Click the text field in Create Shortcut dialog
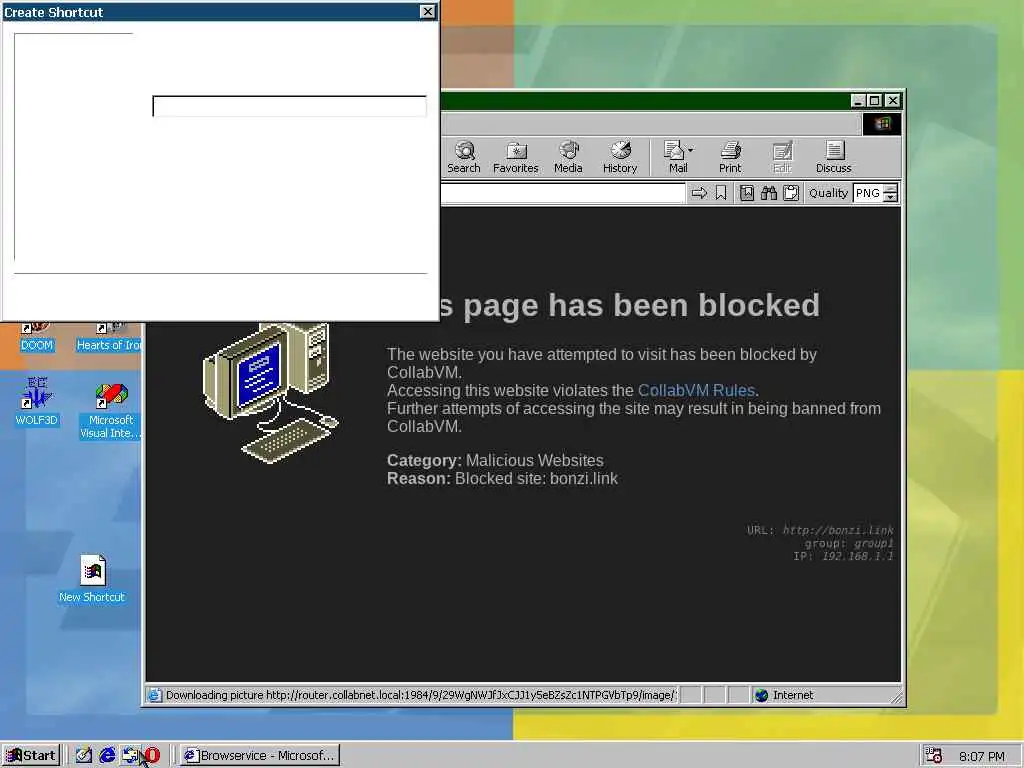 coord(289,106)
